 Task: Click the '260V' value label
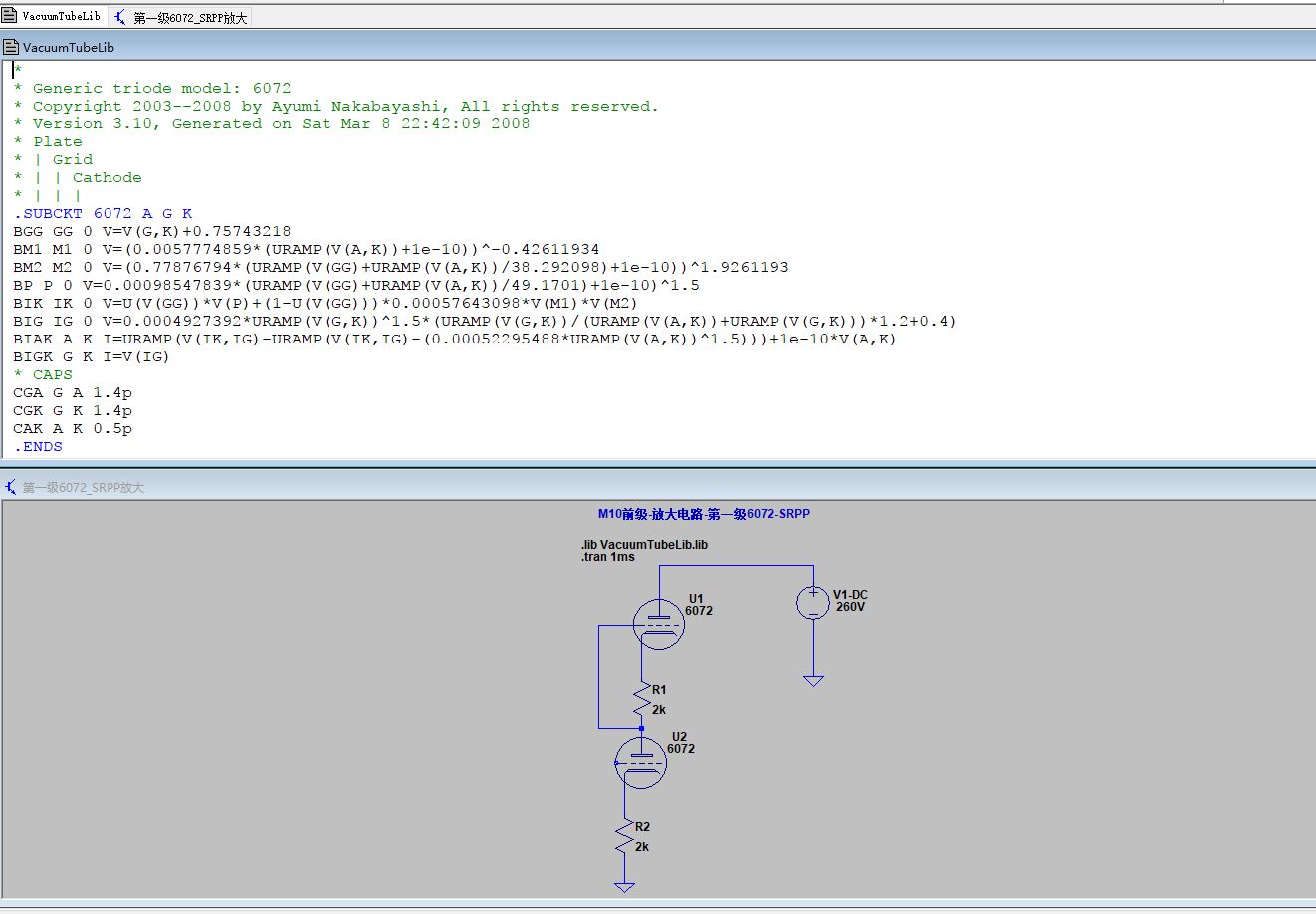pos(850,606)
